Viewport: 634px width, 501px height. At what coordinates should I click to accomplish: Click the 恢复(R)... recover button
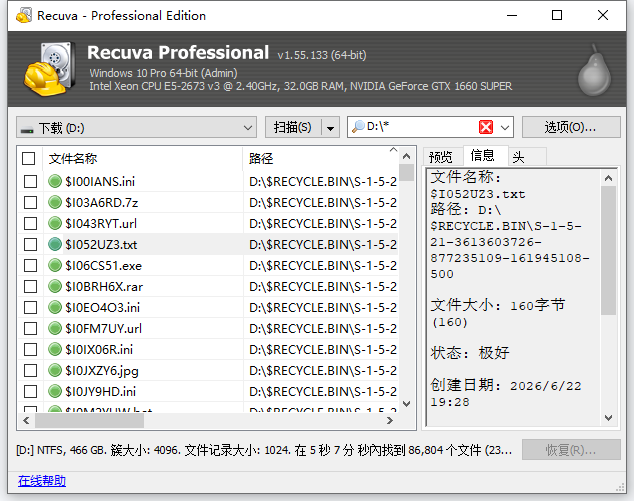(571, 450)
